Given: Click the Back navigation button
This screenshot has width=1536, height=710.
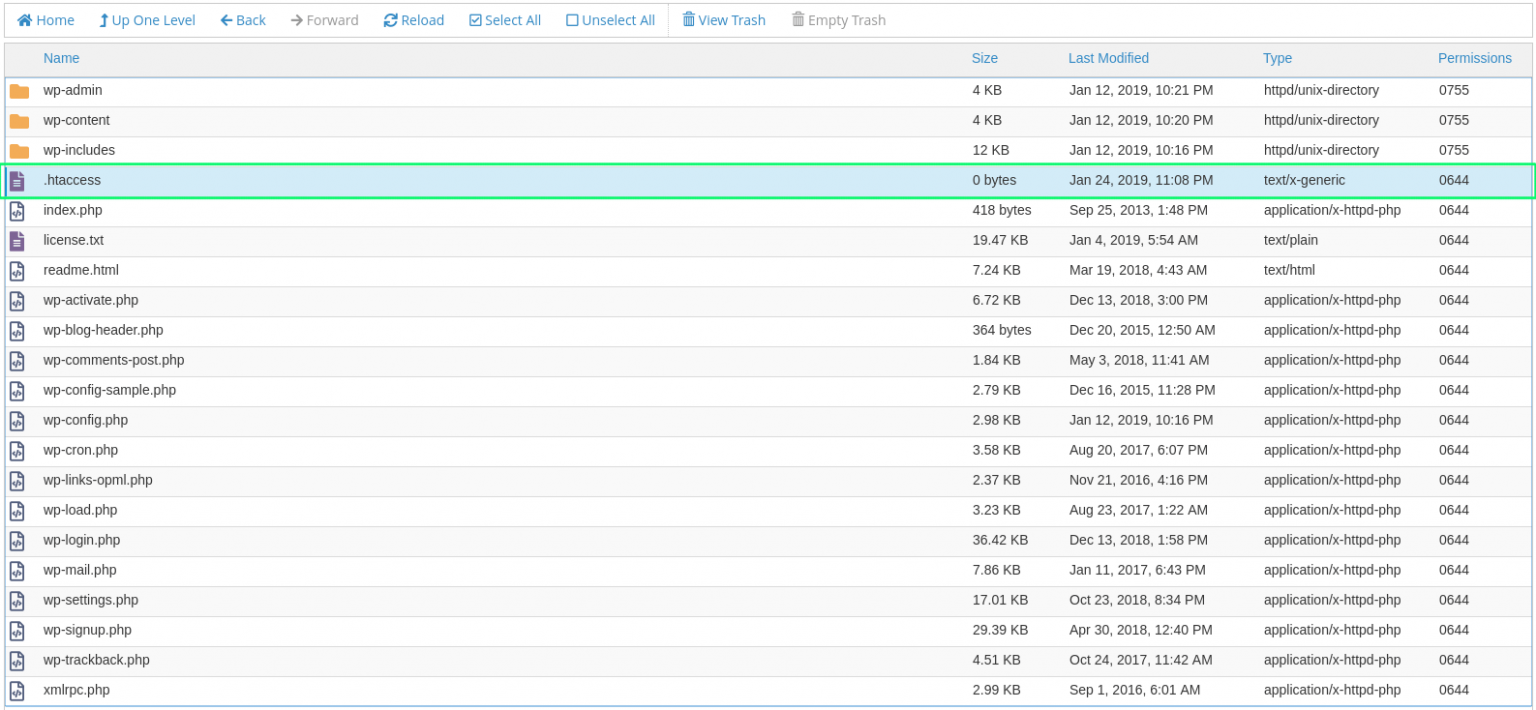Looking at the screenshot, I should pos(243,20).
